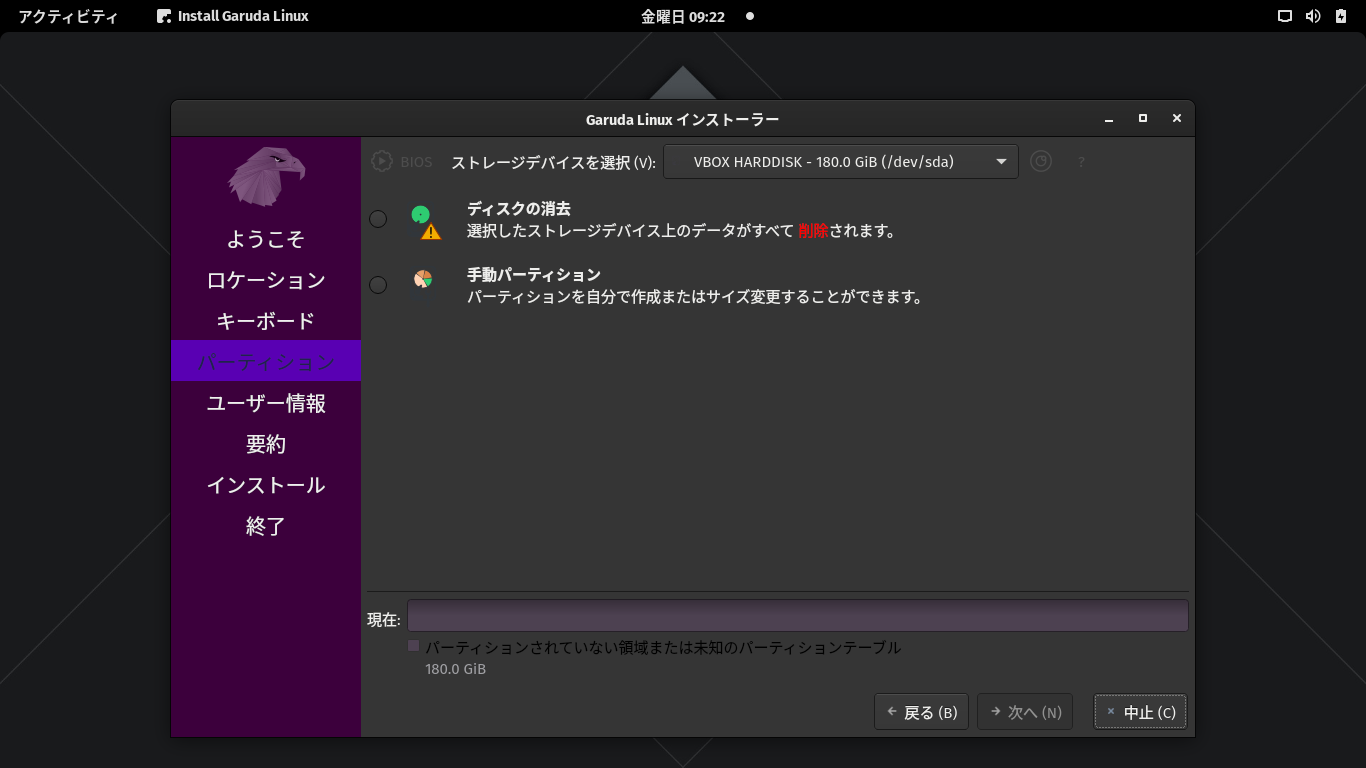Open the clock 金曜日 09:22 calendar
Viewport: 1366px width, 768px height.
(x=683, y=16)
